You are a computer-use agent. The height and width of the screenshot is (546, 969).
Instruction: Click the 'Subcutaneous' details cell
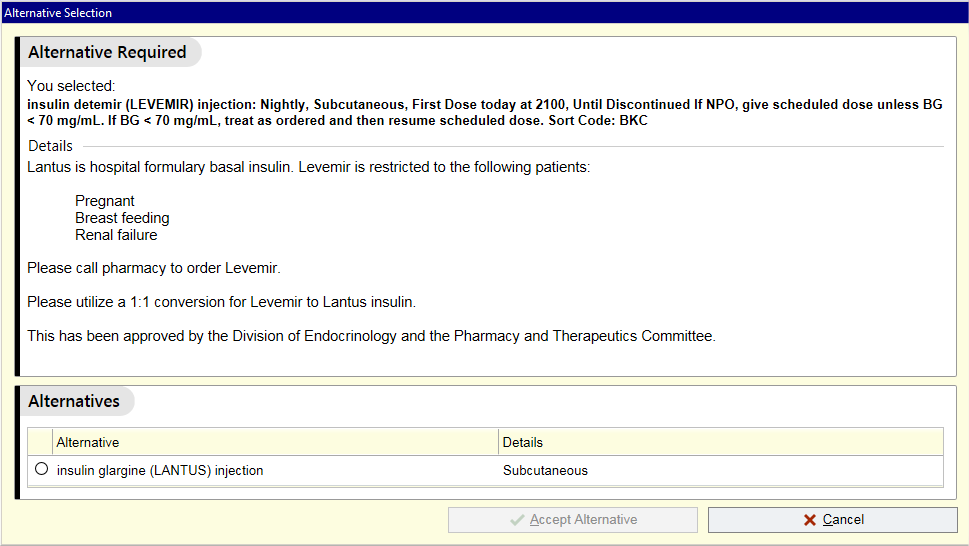point(545,471)
